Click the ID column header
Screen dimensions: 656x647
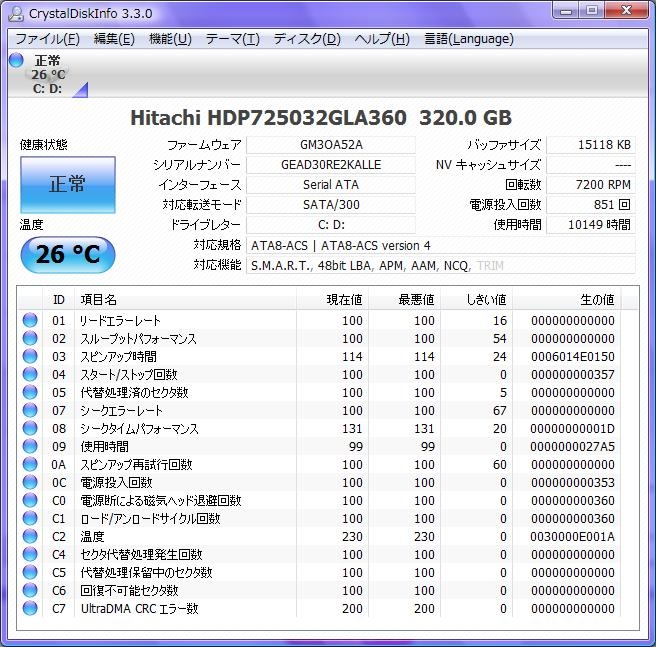[x=59, y=300]
